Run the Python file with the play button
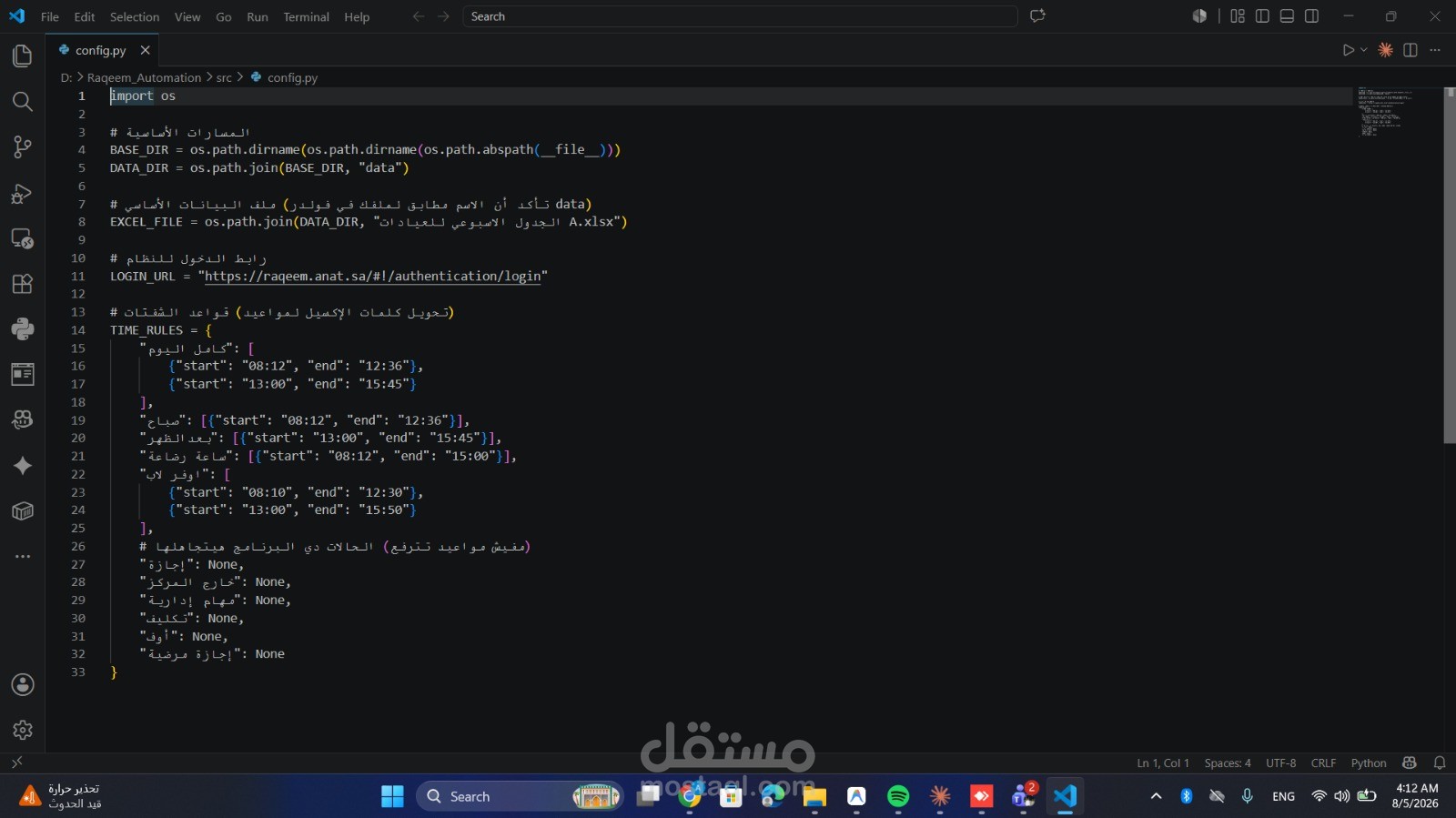 1349,50
